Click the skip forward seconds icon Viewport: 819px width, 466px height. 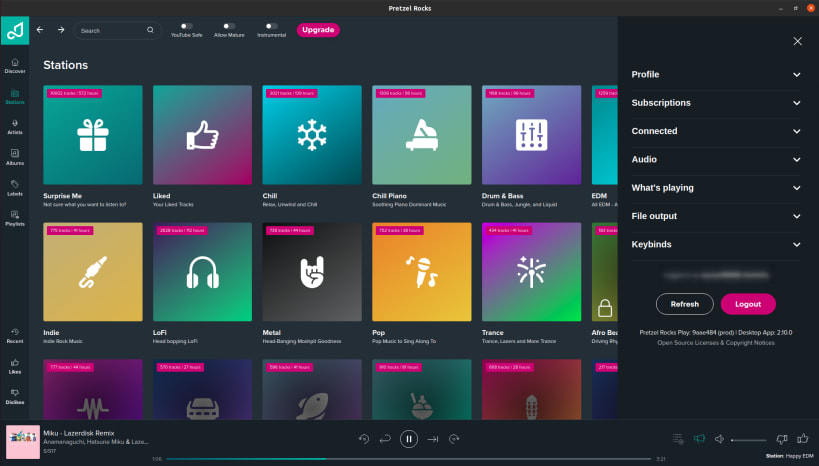pos(454,439)
